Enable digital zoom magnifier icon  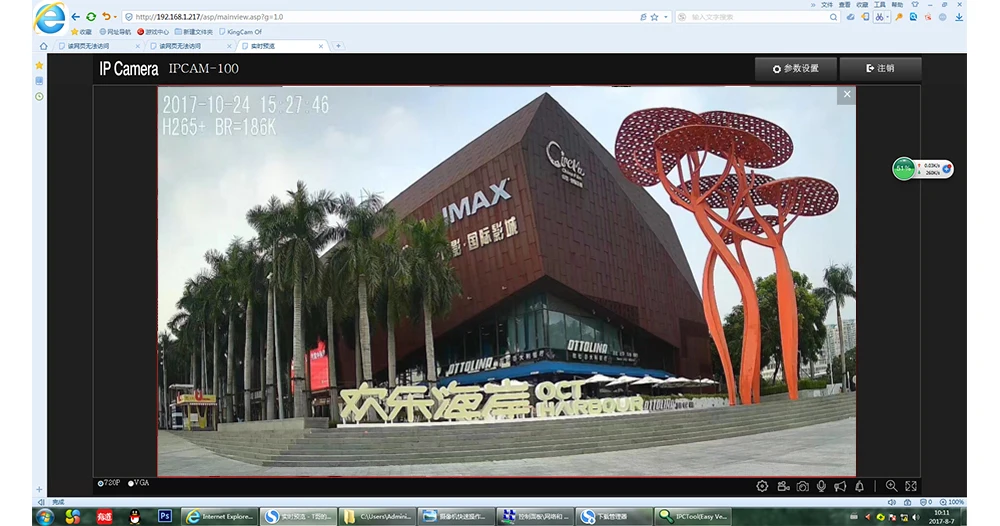tap(892, 486)
